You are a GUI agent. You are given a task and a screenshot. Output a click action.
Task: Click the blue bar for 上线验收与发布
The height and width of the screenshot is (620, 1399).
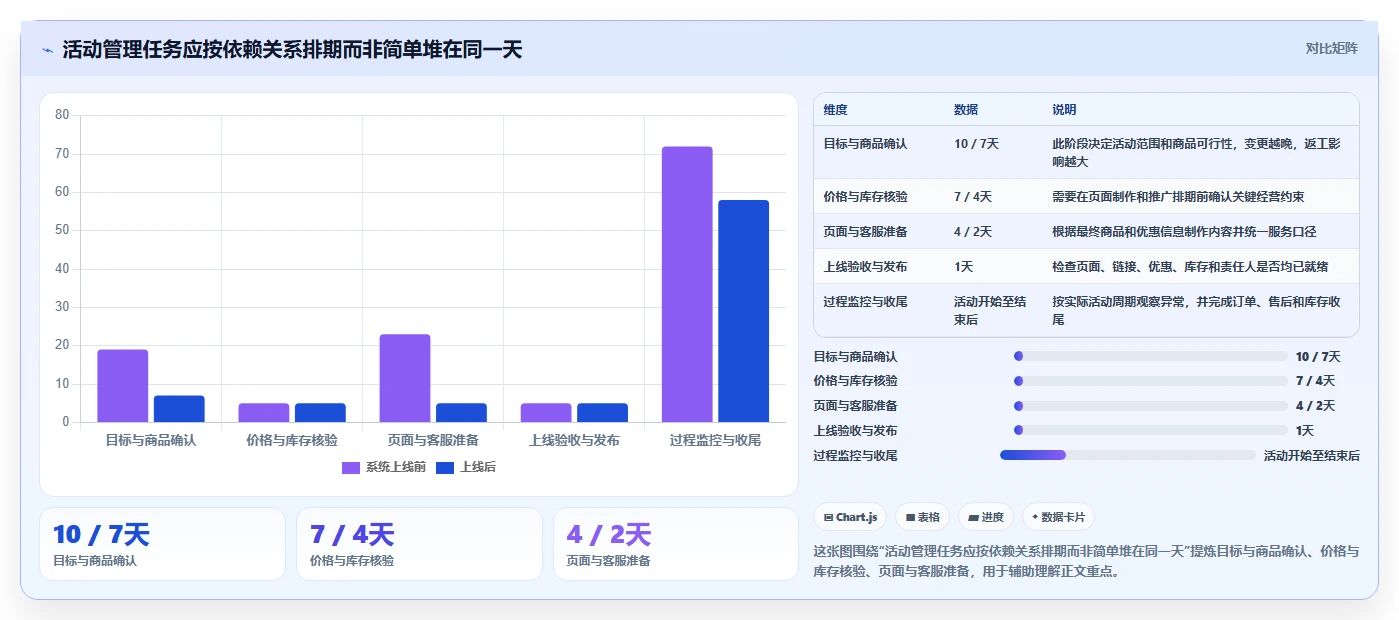click(x=602, y=413)
